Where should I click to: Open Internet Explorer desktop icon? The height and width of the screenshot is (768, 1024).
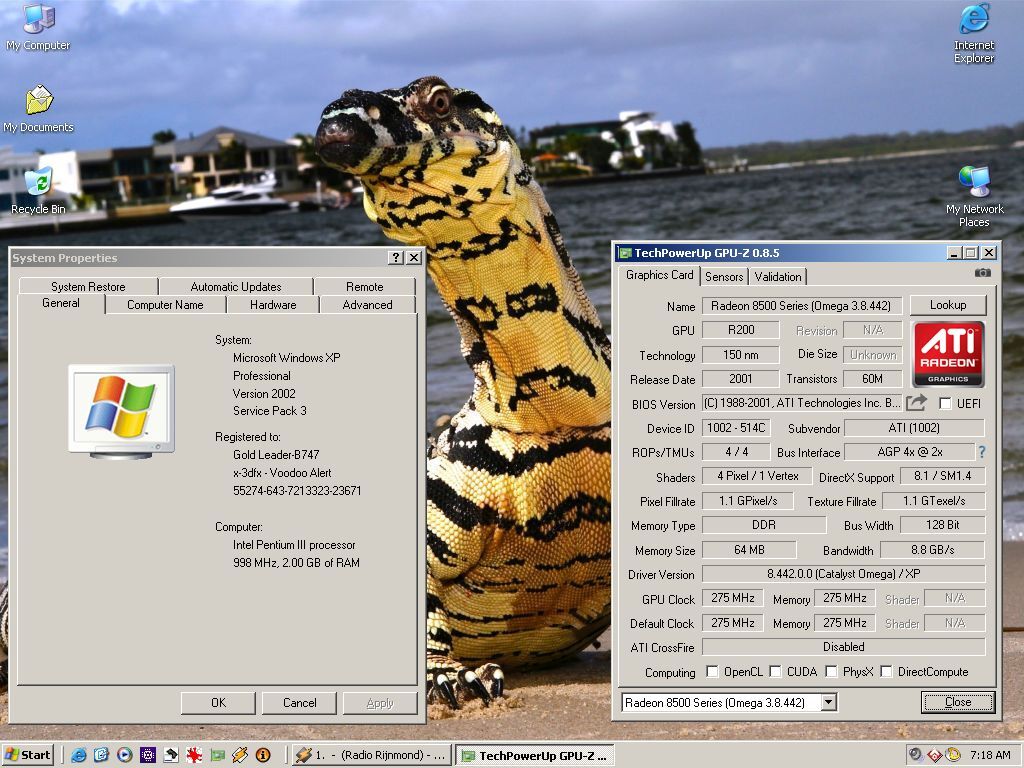point(974,20)
